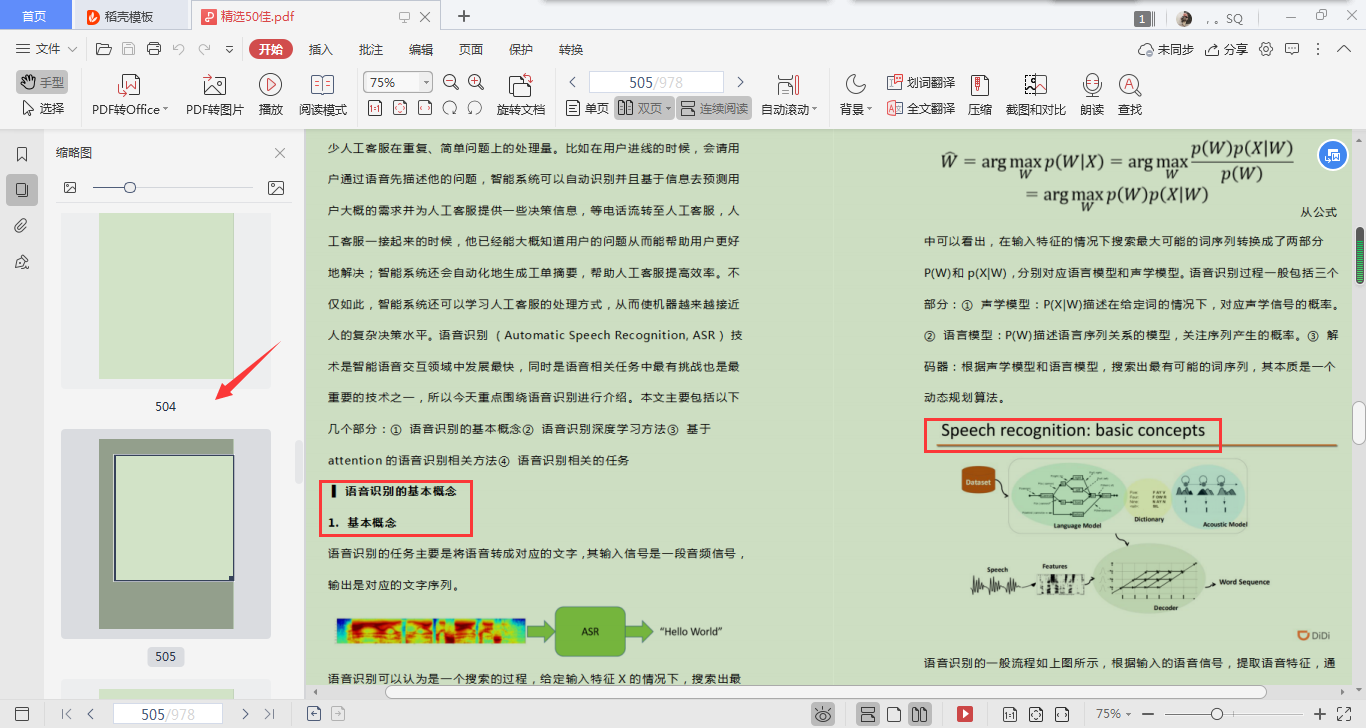1366x728 pixels.
Task: Jump to first page in status bar
Action: (66, 714)
